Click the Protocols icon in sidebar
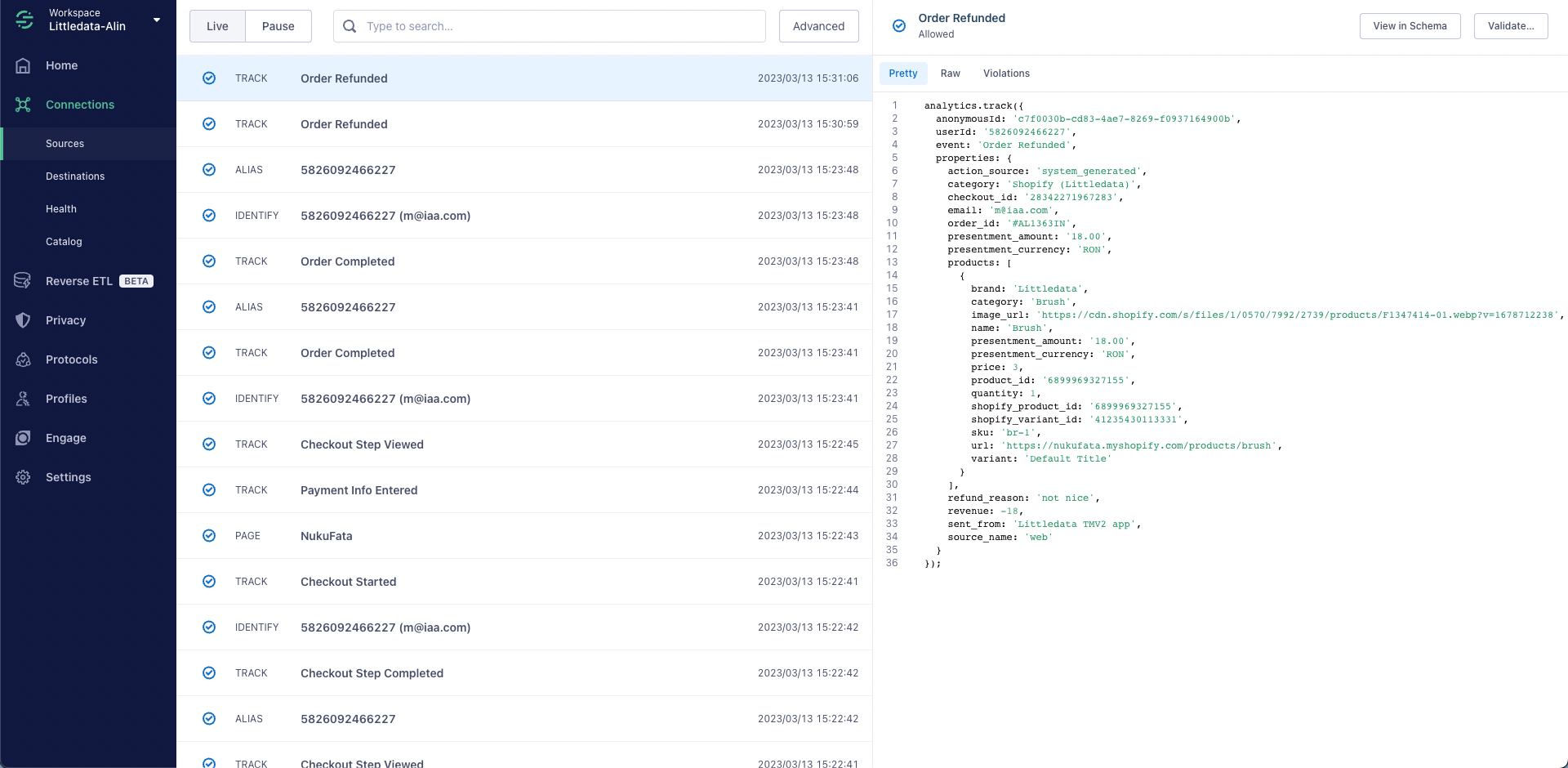This screenshot has width=1568, height=768. point(23,359)
